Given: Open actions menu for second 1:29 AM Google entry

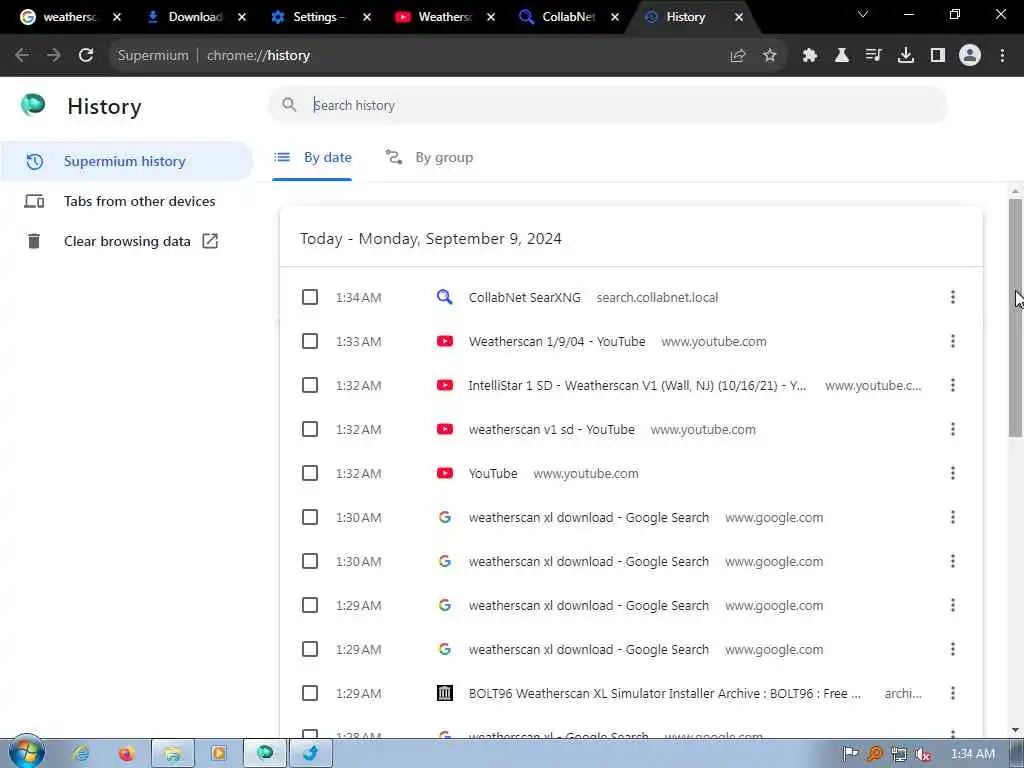Looking at the screenshot, I should tap(953, 649).
